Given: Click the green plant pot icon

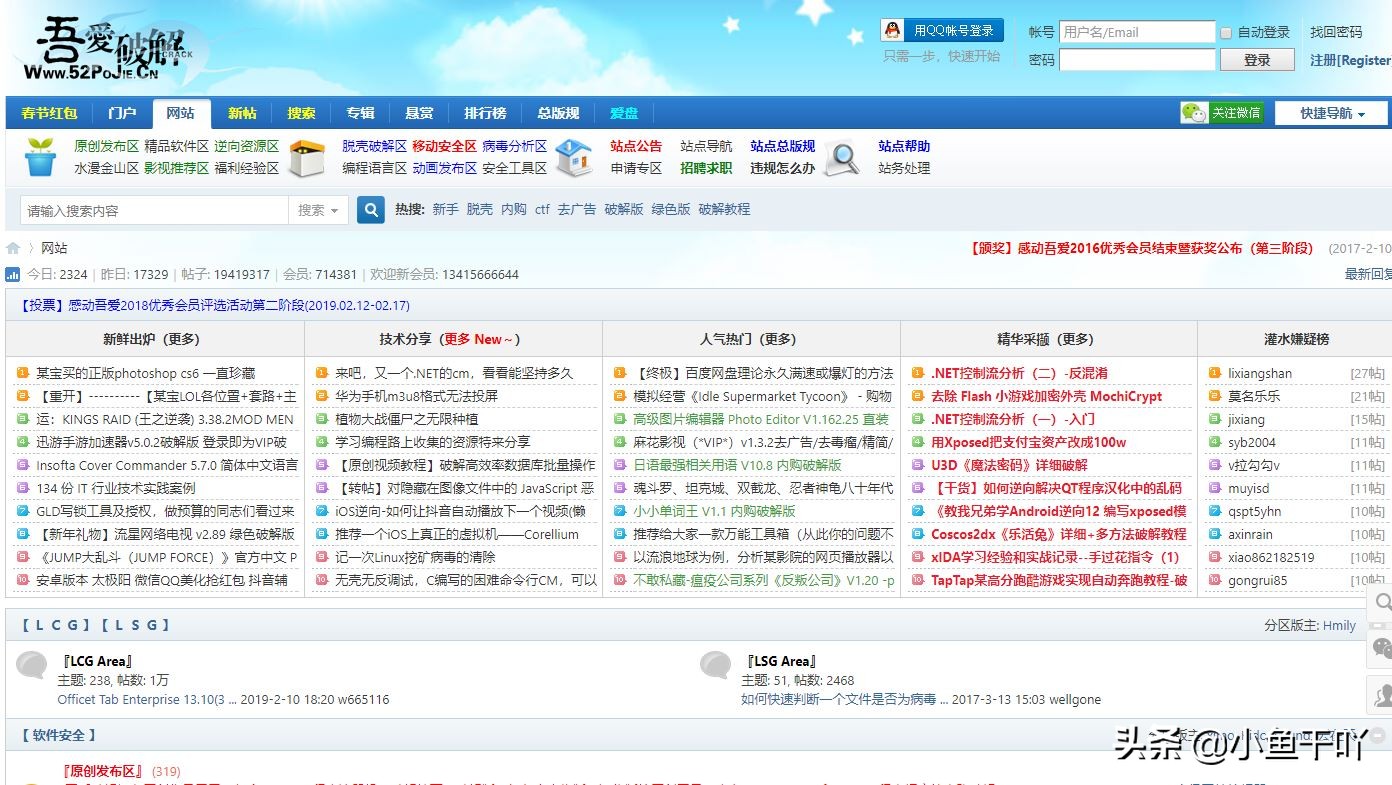Looking at the screenshot, I should (41, 157).
